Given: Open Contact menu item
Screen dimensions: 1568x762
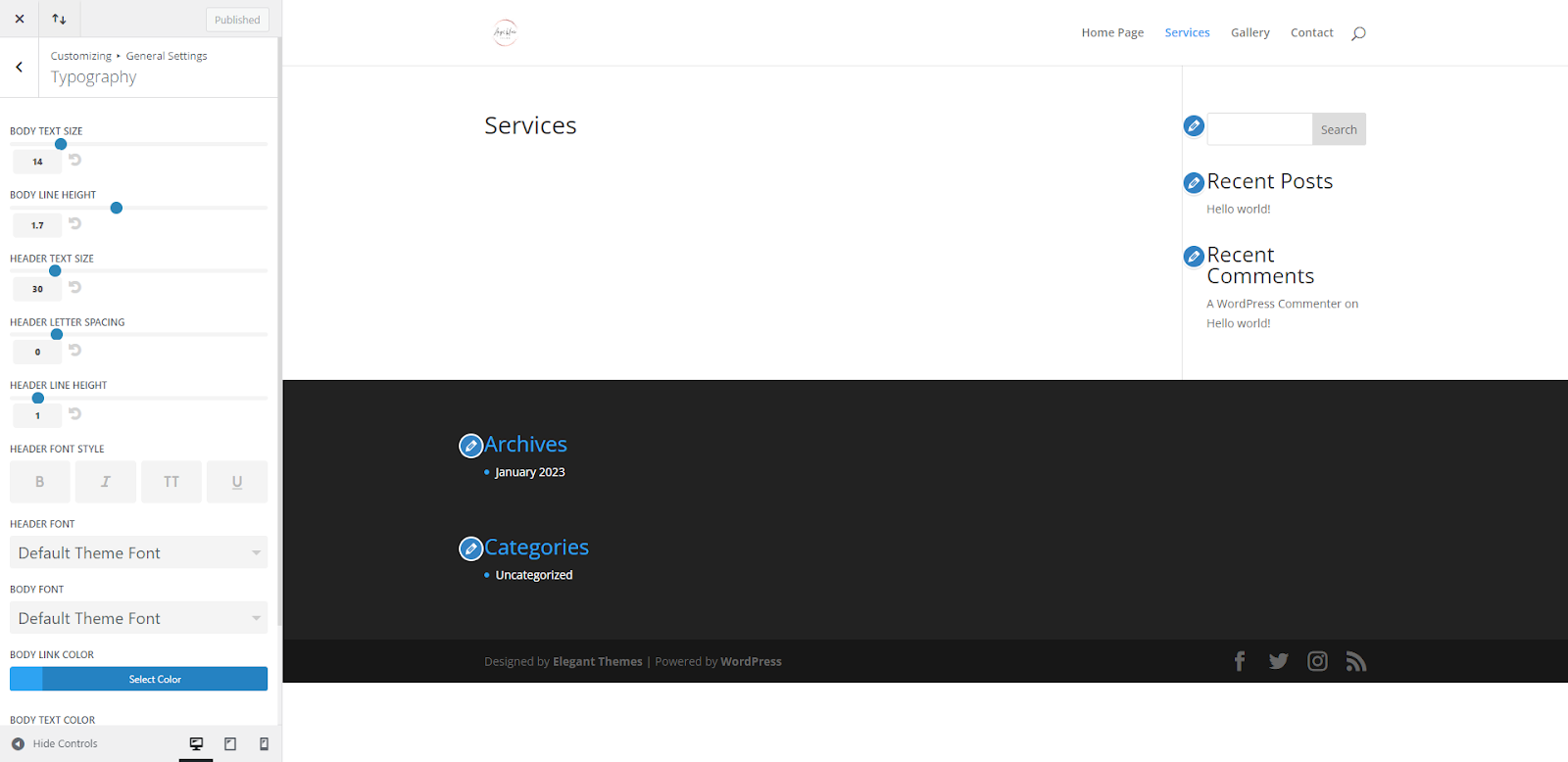Looking at the screenshot, I should click(1312, 32).
